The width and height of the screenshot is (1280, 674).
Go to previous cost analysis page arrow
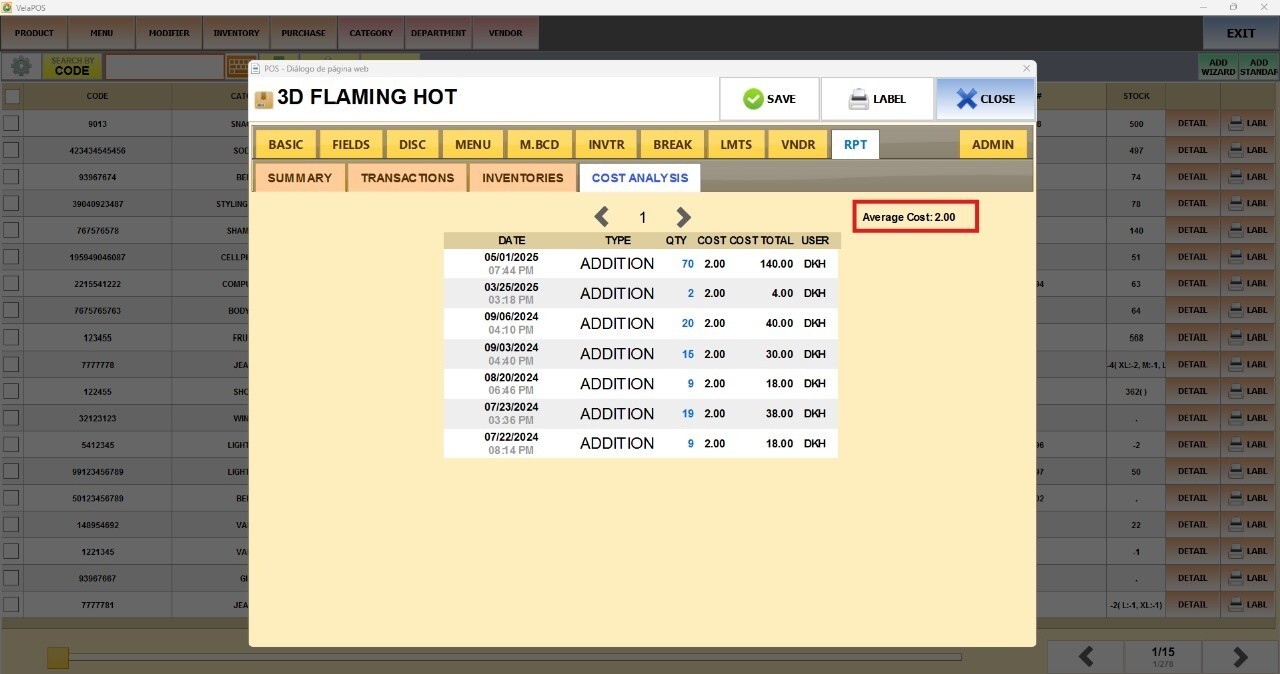tap(602, 217)
